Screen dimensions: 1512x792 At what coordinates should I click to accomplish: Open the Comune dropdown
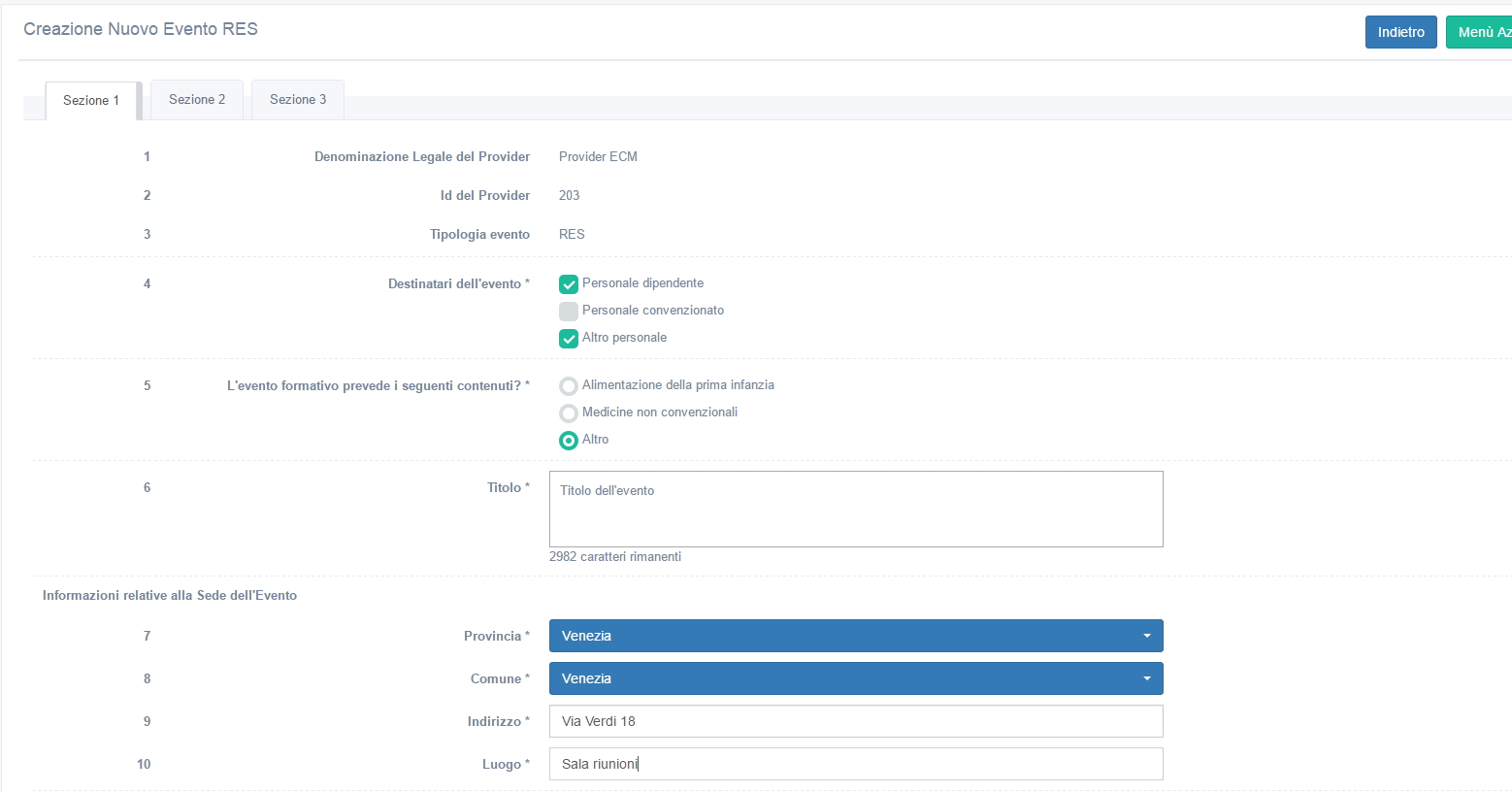pos(855,678)
